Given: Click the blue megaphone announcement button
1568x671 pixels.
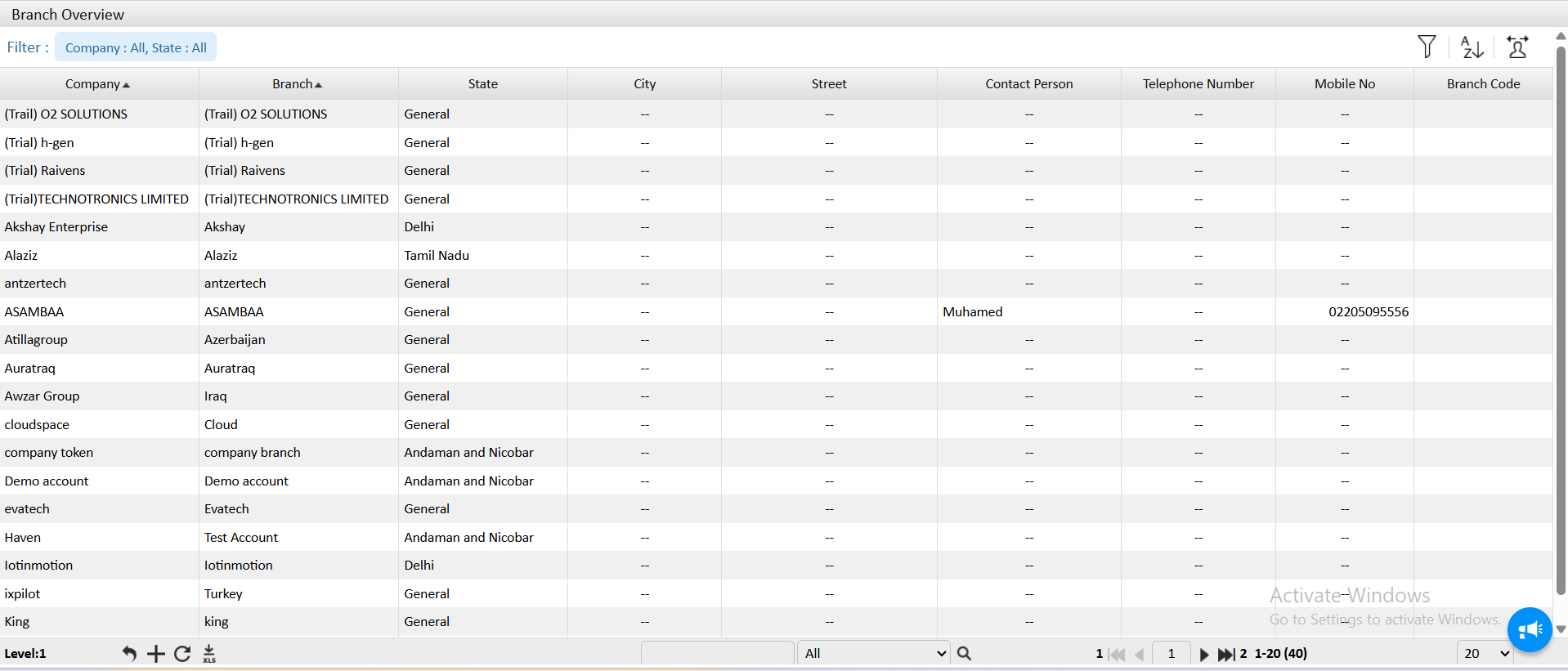Looking at the screenshot, I should (x=1529, y=629).
